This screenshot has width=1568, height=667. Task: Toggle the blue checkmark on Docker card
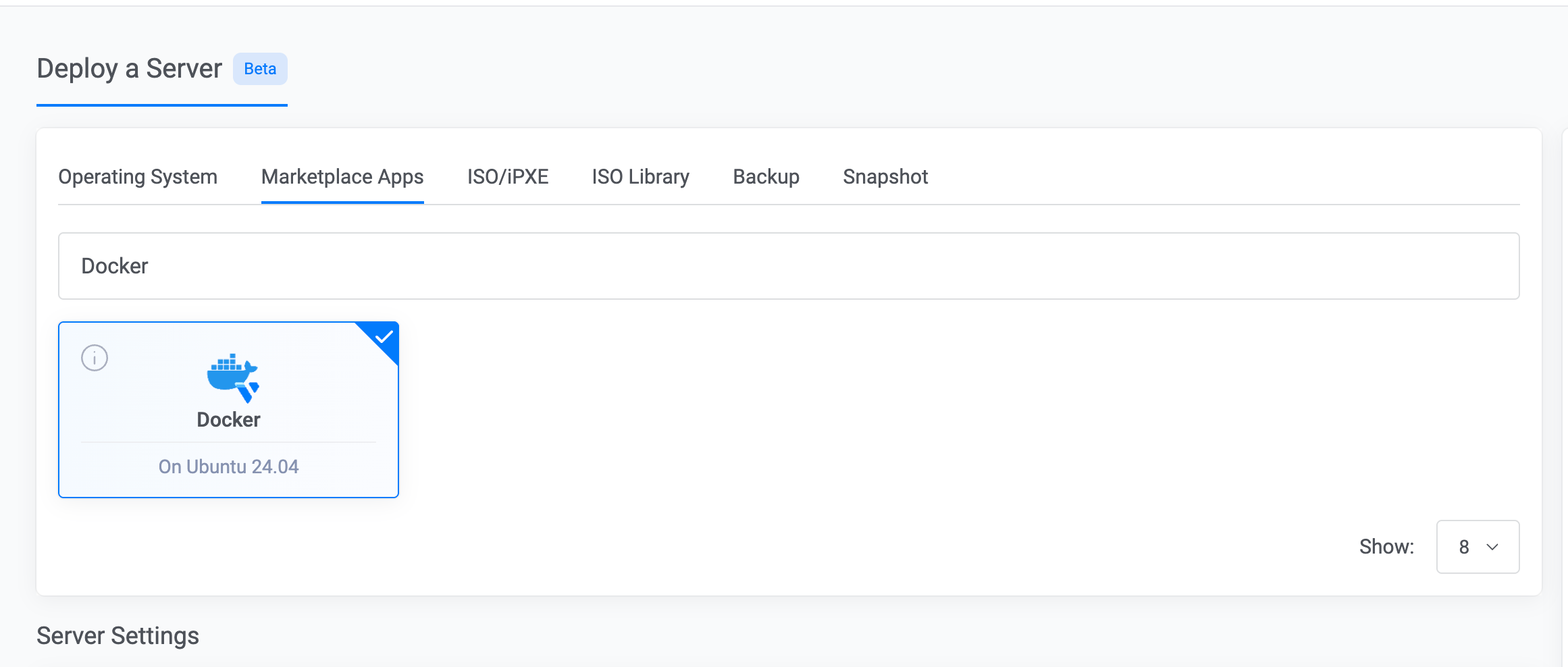[x=384, y=337]
